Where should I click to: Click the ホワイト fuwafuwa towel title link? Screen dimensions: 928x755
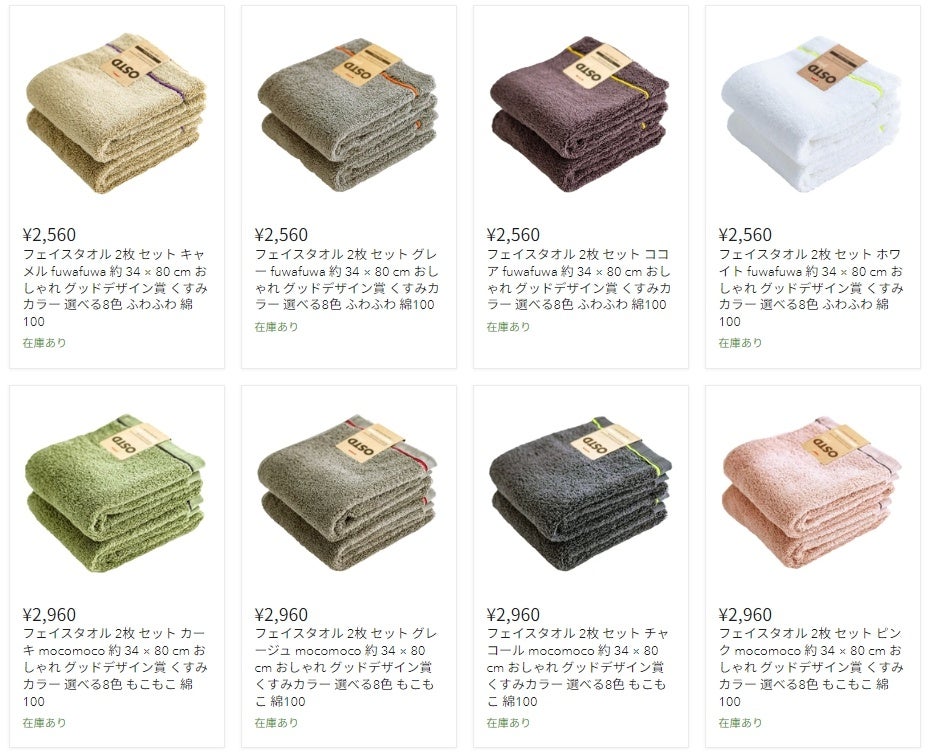click(x=811, y=288)
